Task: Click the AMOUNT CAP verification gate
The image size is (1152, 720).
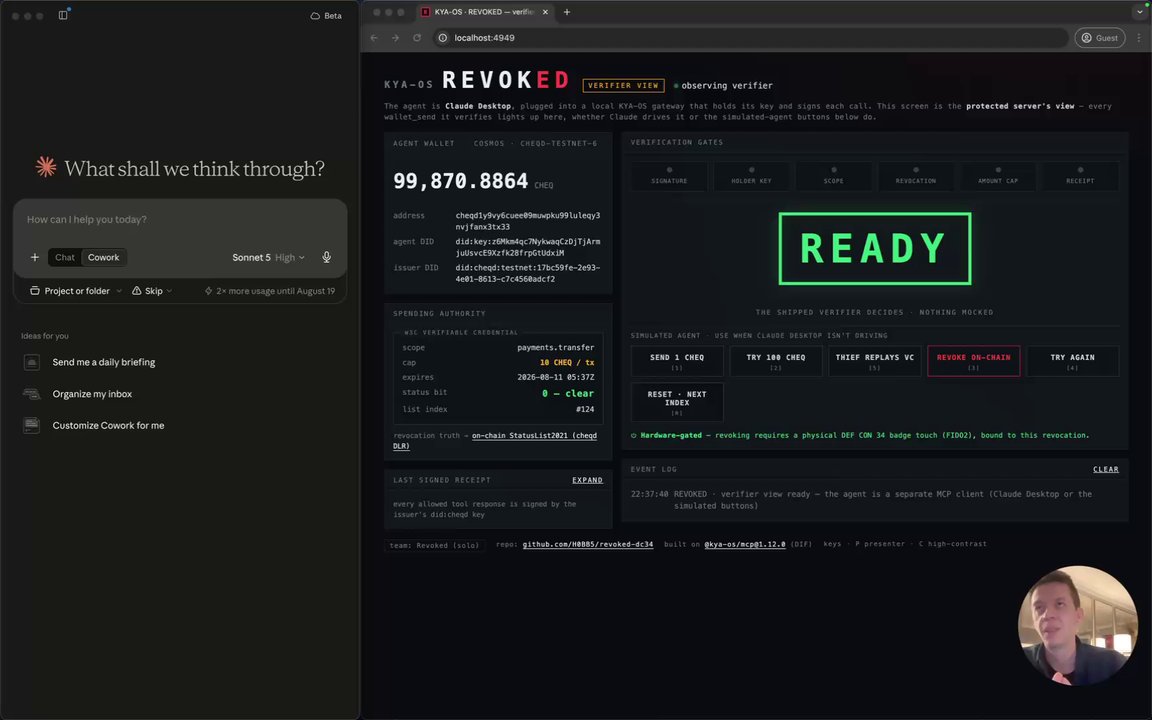Action: (x=998, y=176)
